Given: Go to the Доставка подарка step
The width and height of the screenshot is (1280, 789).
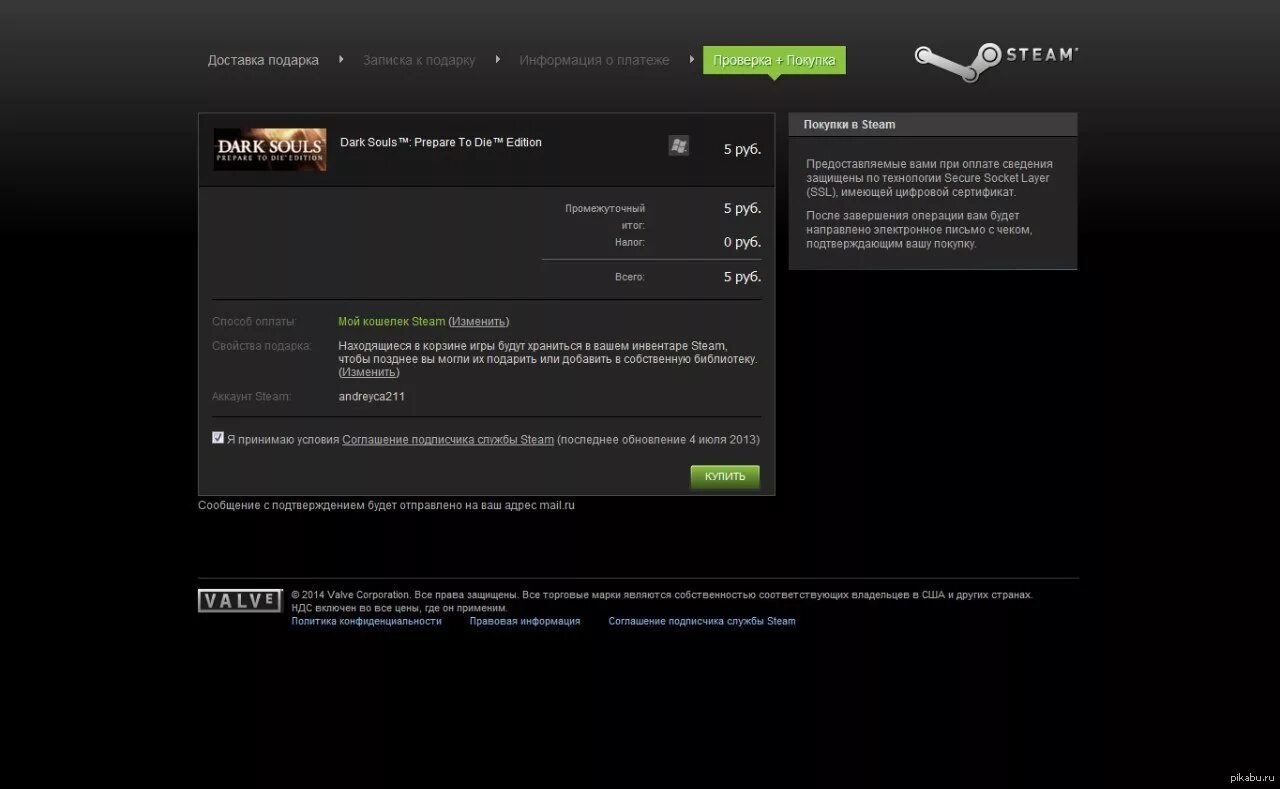Looking at the screenshot, I should (x=263, y=60).
